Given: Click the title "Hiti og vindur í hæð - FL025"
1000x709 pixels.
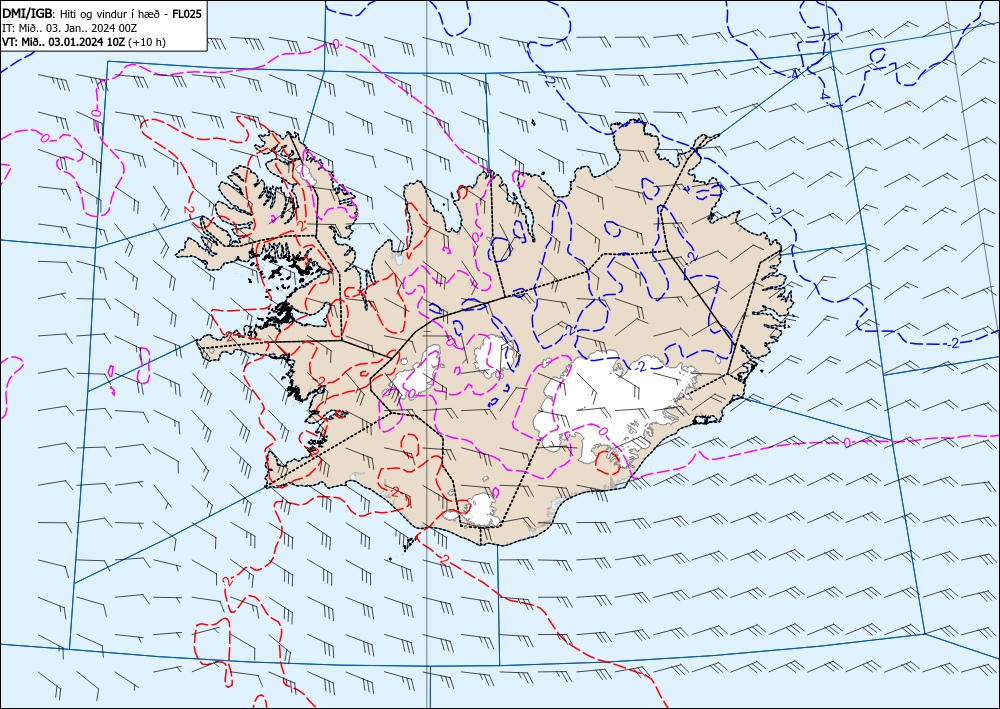Looking at the screenshot, I should click(131, 13).
